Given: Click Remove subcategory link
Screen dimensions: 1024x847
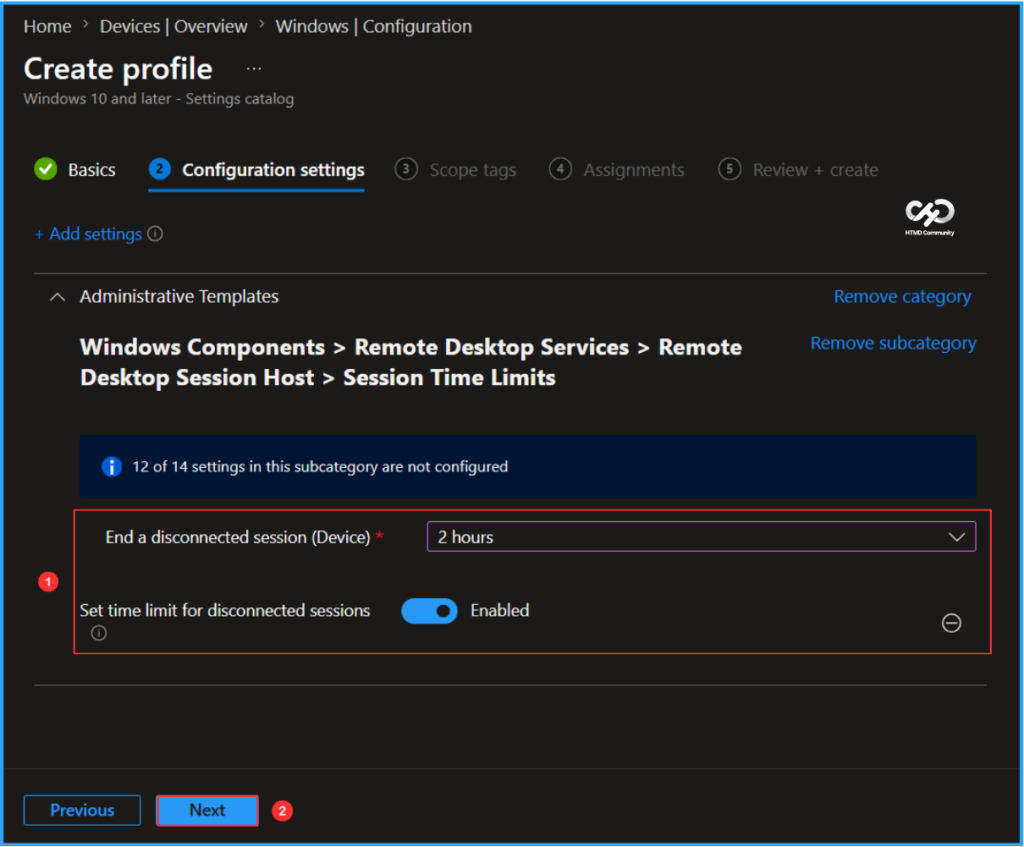Looking at the screenshot, I should pyautogui.click(x=893, y=343).
